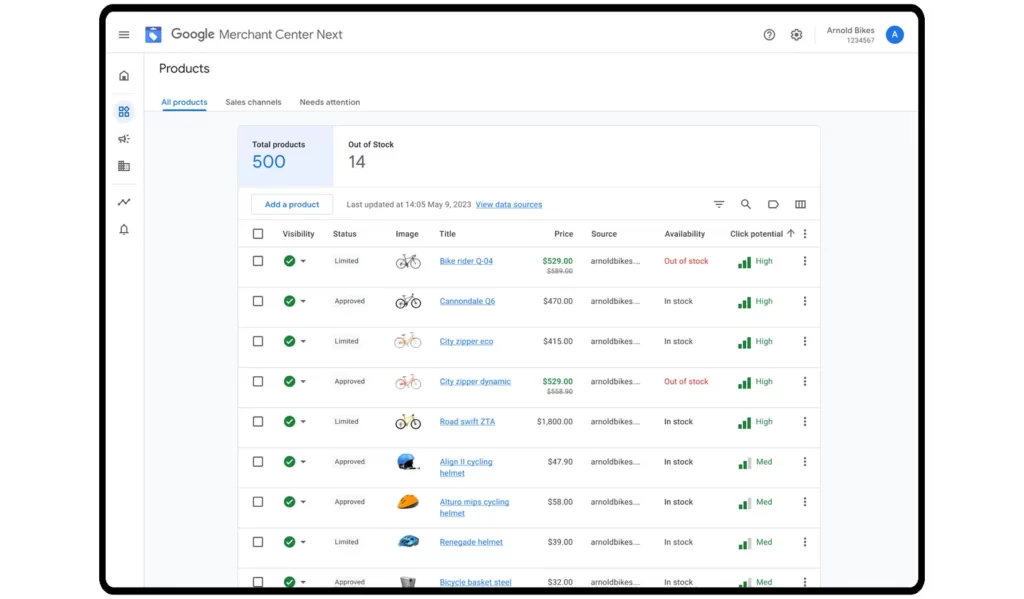Open the help question mark icon
The width and height of the screenshot is (1024, 599).
pyautogui.click(x=769, y=35)
